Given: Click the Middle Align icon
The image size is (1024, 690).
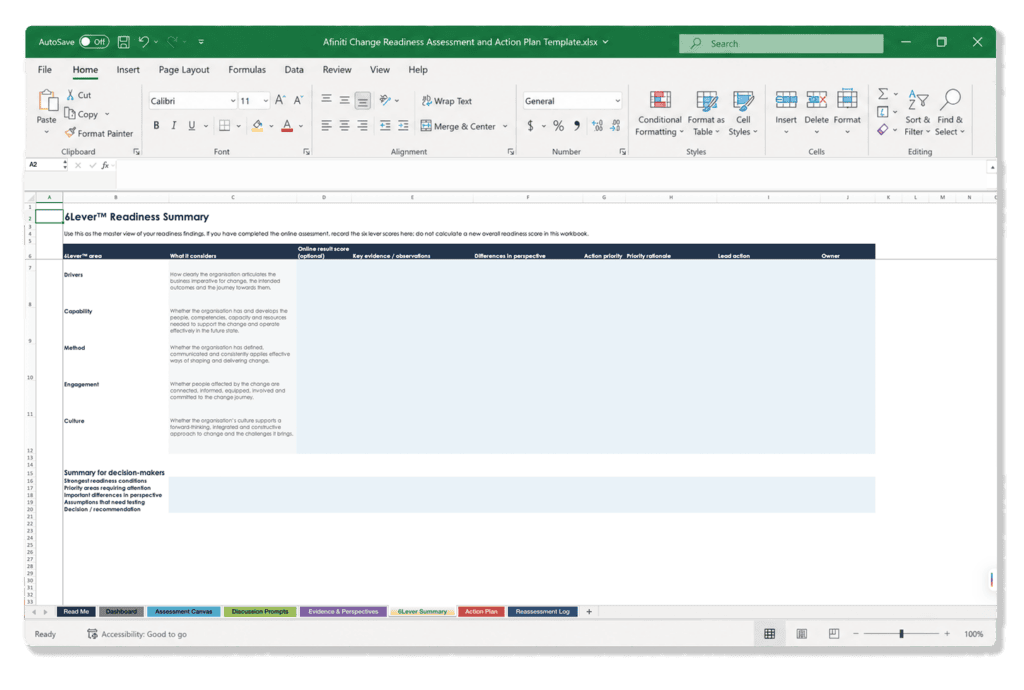Looking at the screenshot, I should [x=344, y=100].
